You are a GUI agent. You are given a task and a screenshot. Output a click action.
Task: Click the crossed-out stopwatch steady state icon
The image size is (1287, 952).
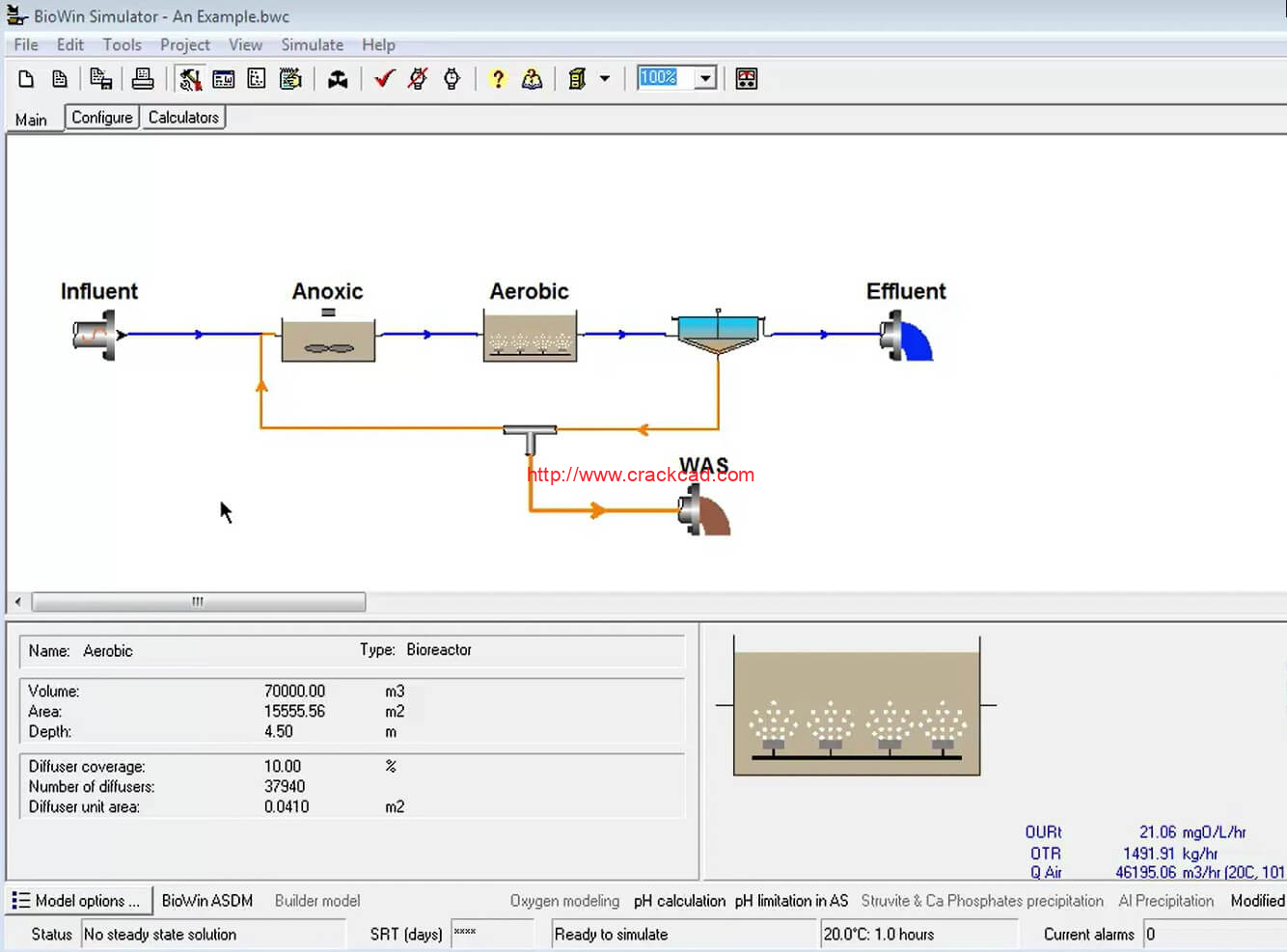[x=418, y=79]
